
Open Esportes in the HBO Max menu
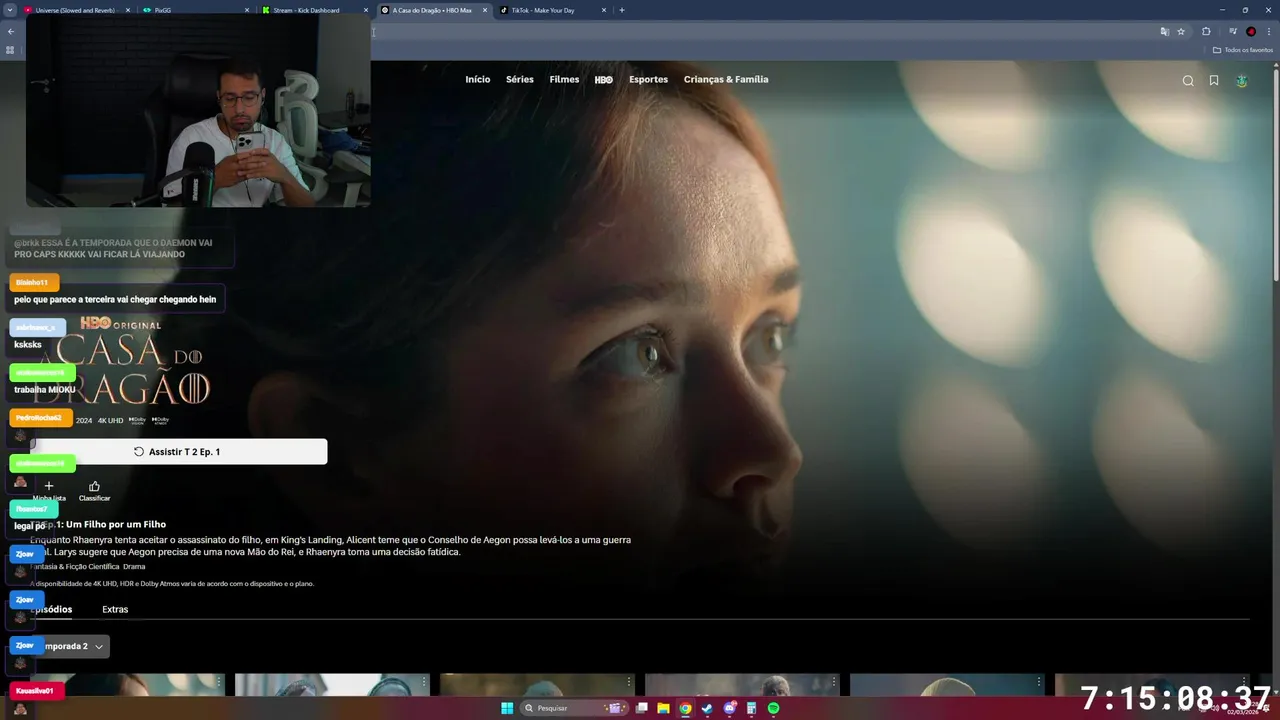point(648,80)
